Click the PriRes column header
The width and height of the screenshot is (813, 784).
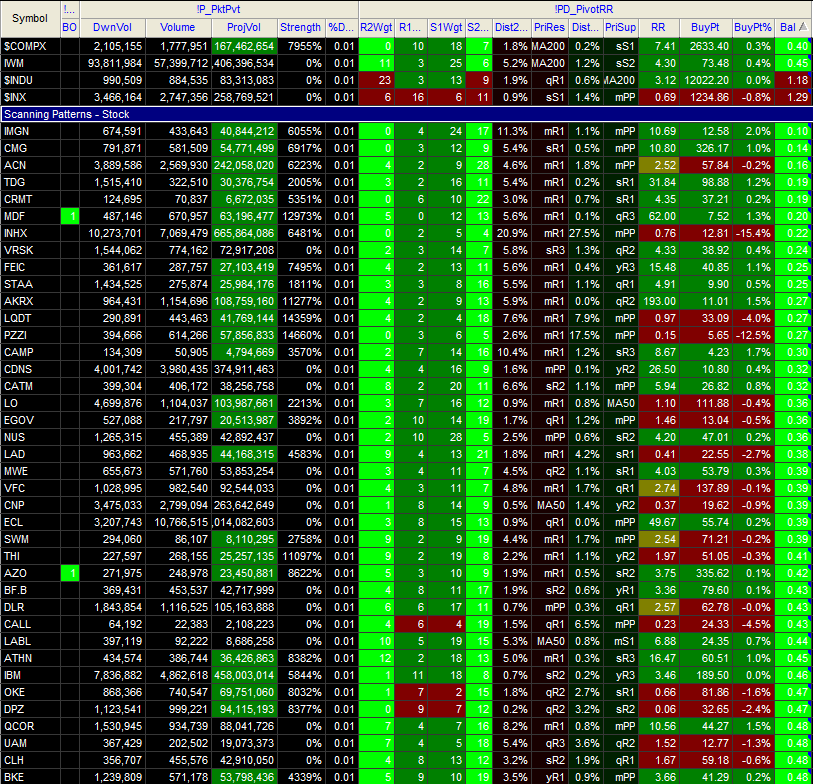point(550,27)
